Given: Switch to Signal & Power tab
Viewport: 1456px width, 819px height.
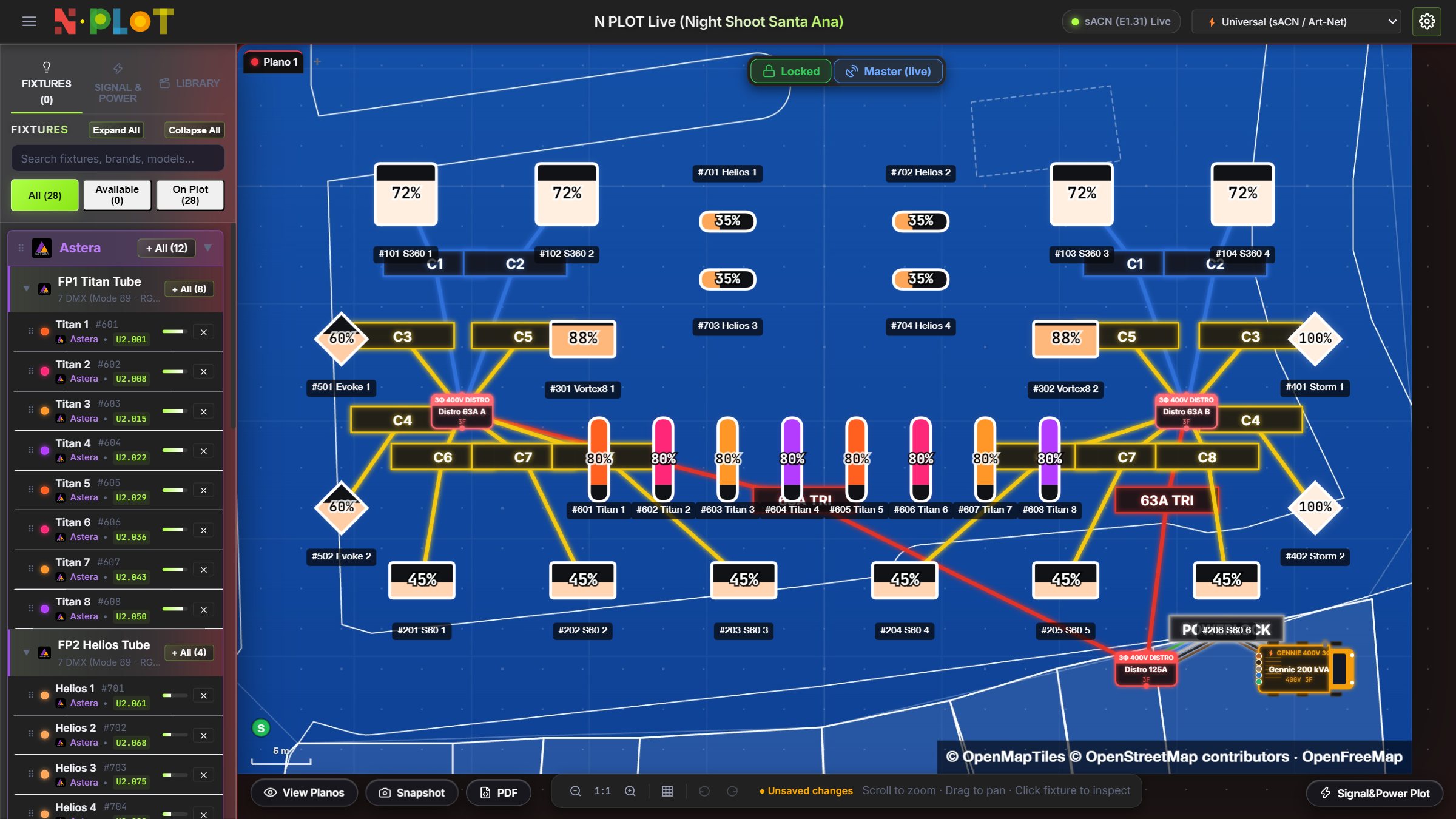Looking at the screenshot, I should pos(118,84).
